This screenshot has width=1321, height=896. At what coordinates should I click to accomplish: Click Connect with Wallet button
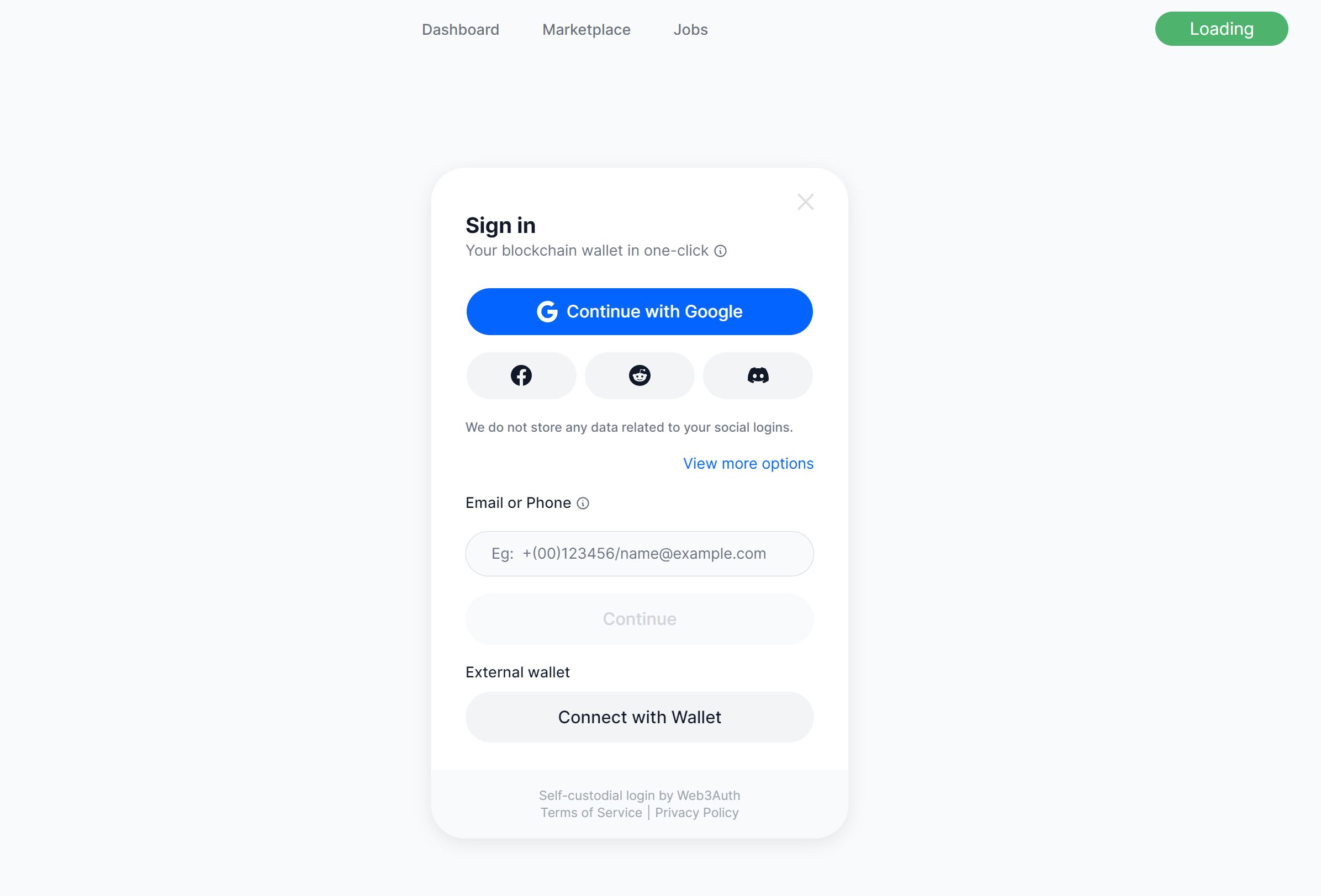click(640, 716)
